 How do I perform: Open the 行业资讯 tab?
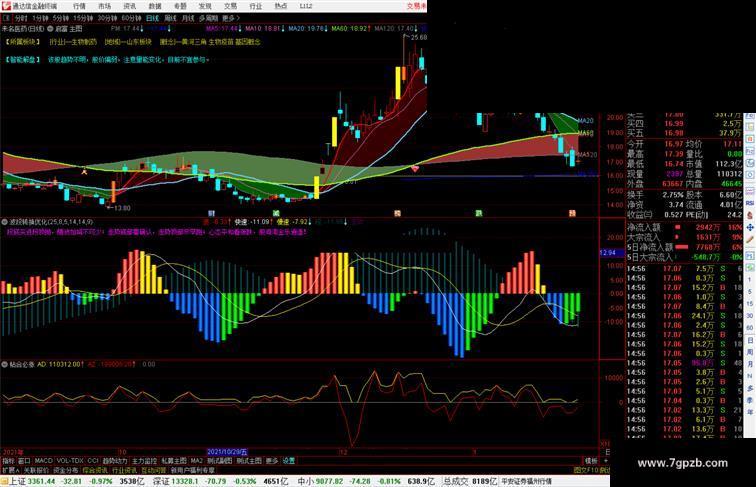(124, 470)
